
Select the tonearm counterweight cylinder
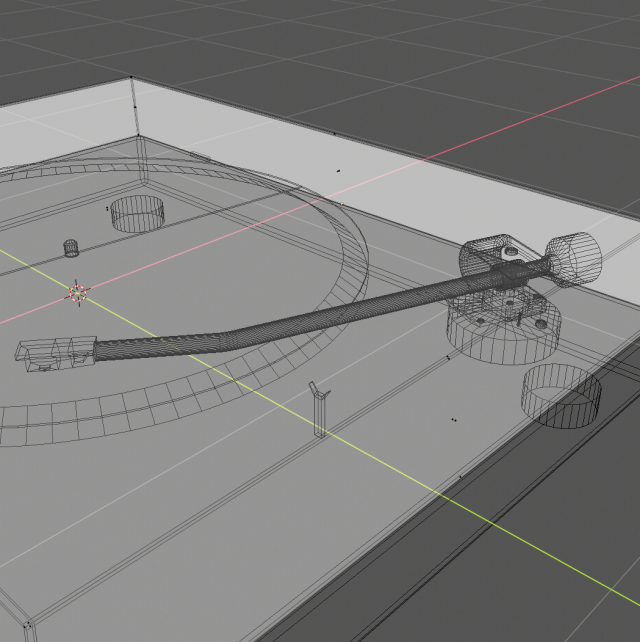(x=571, y=258)
